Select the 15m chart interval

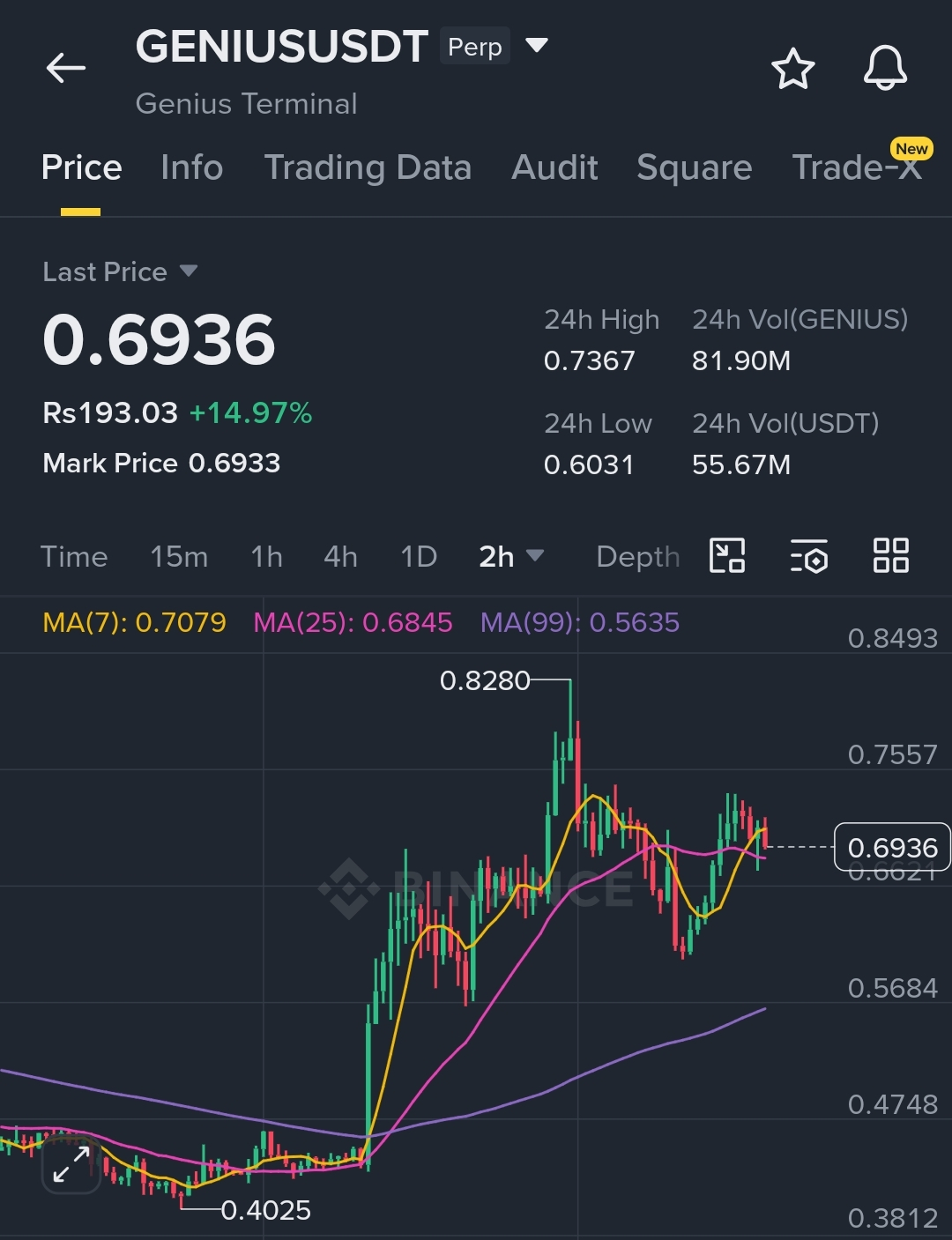point(179,557)
